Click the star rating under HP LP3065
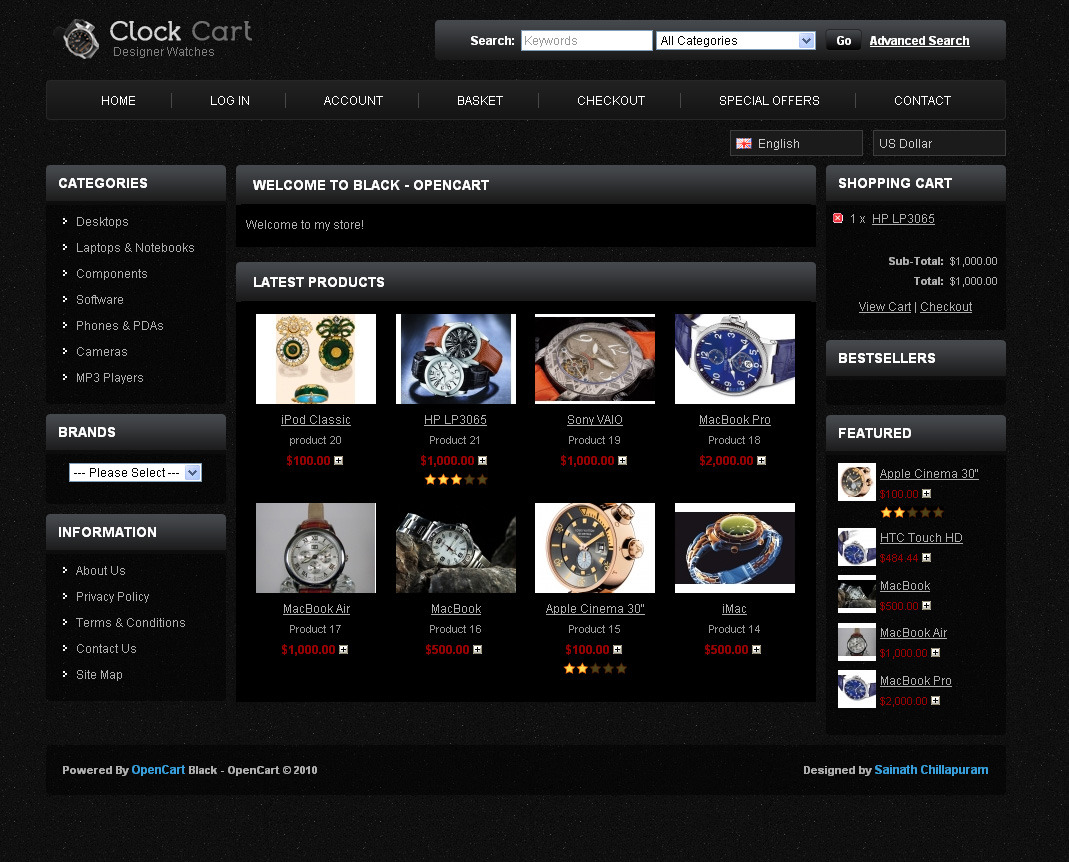1069x862 pixels. 455,480
